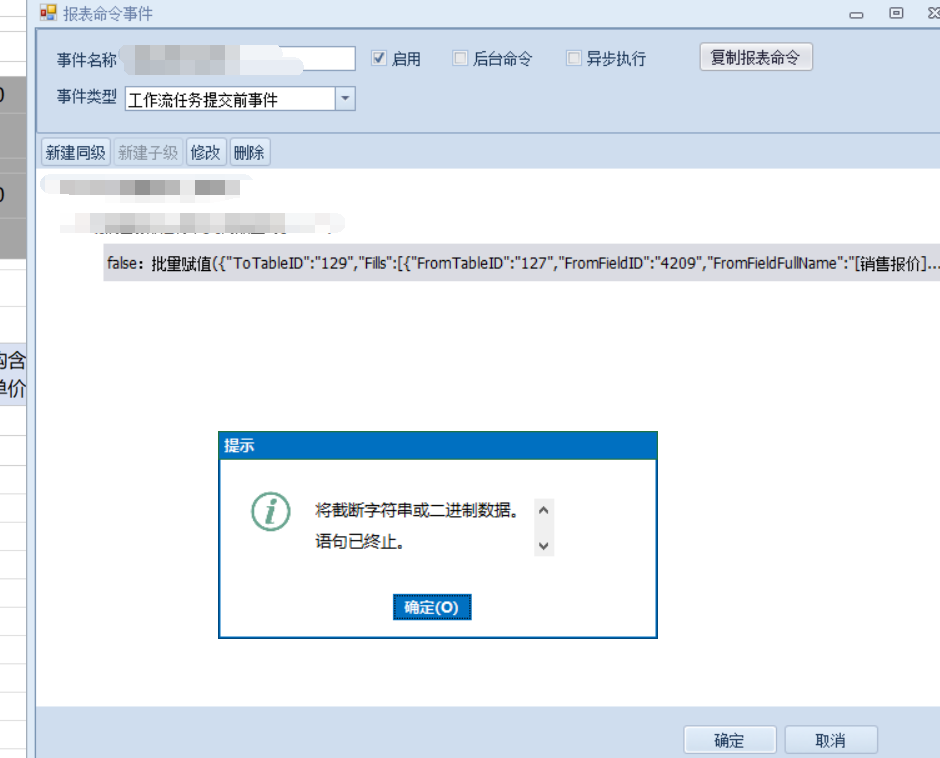
Task: Click the 新建同级 toolbar button
Action: 76,152
